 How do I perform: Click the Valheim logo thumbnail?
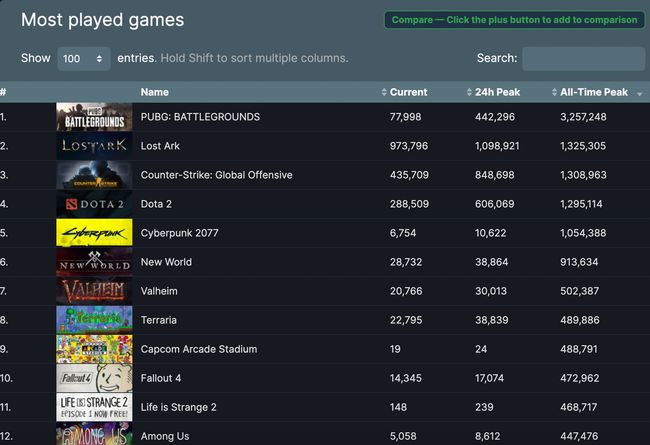(x=93, y=291)
